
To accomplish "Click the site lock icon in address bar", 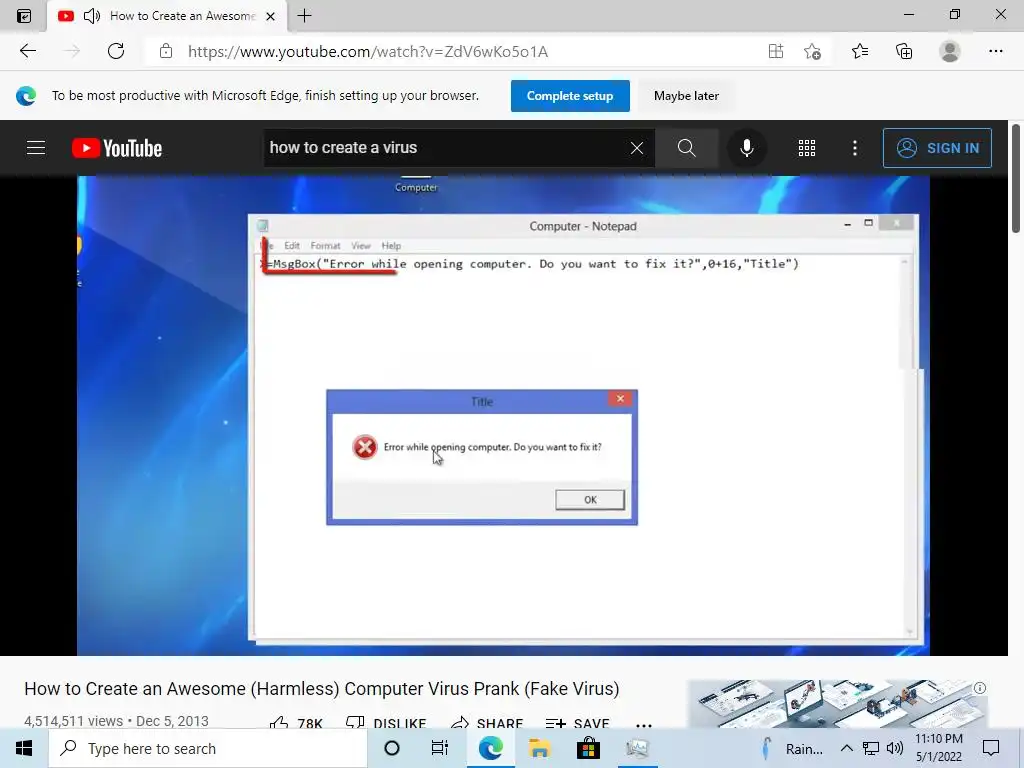I will 166,51.
